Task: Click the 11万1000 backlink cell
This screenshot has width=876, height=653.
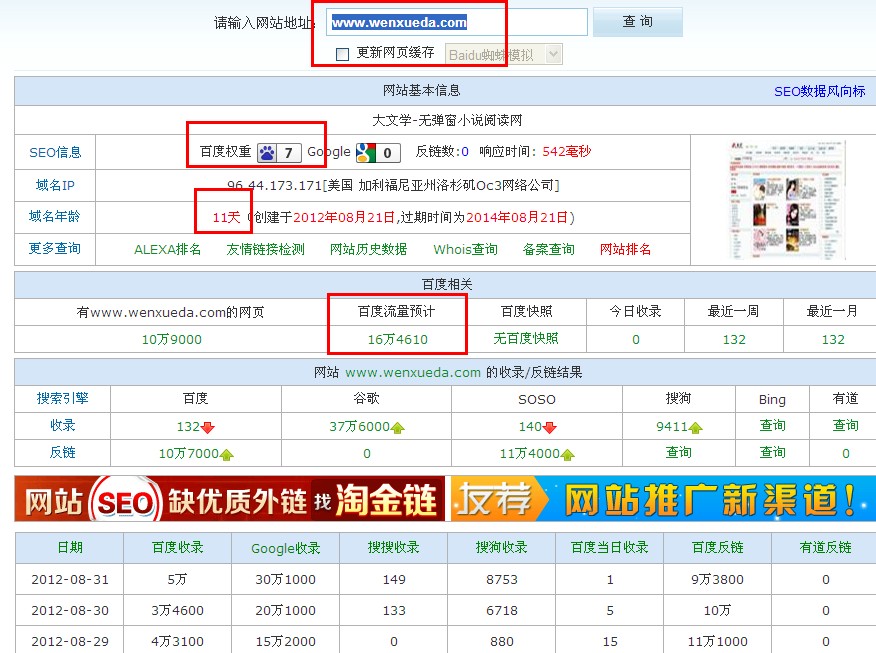Action: point(717,641)
